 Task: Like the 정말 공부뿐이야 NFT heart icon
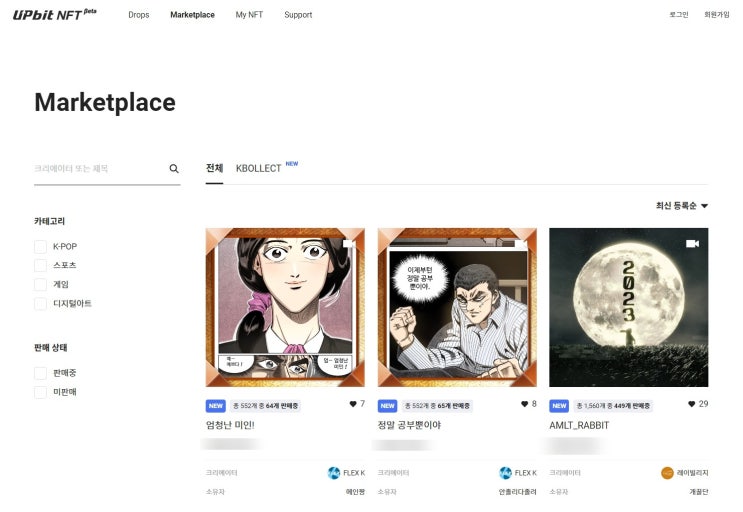click(x=524, y=404)
